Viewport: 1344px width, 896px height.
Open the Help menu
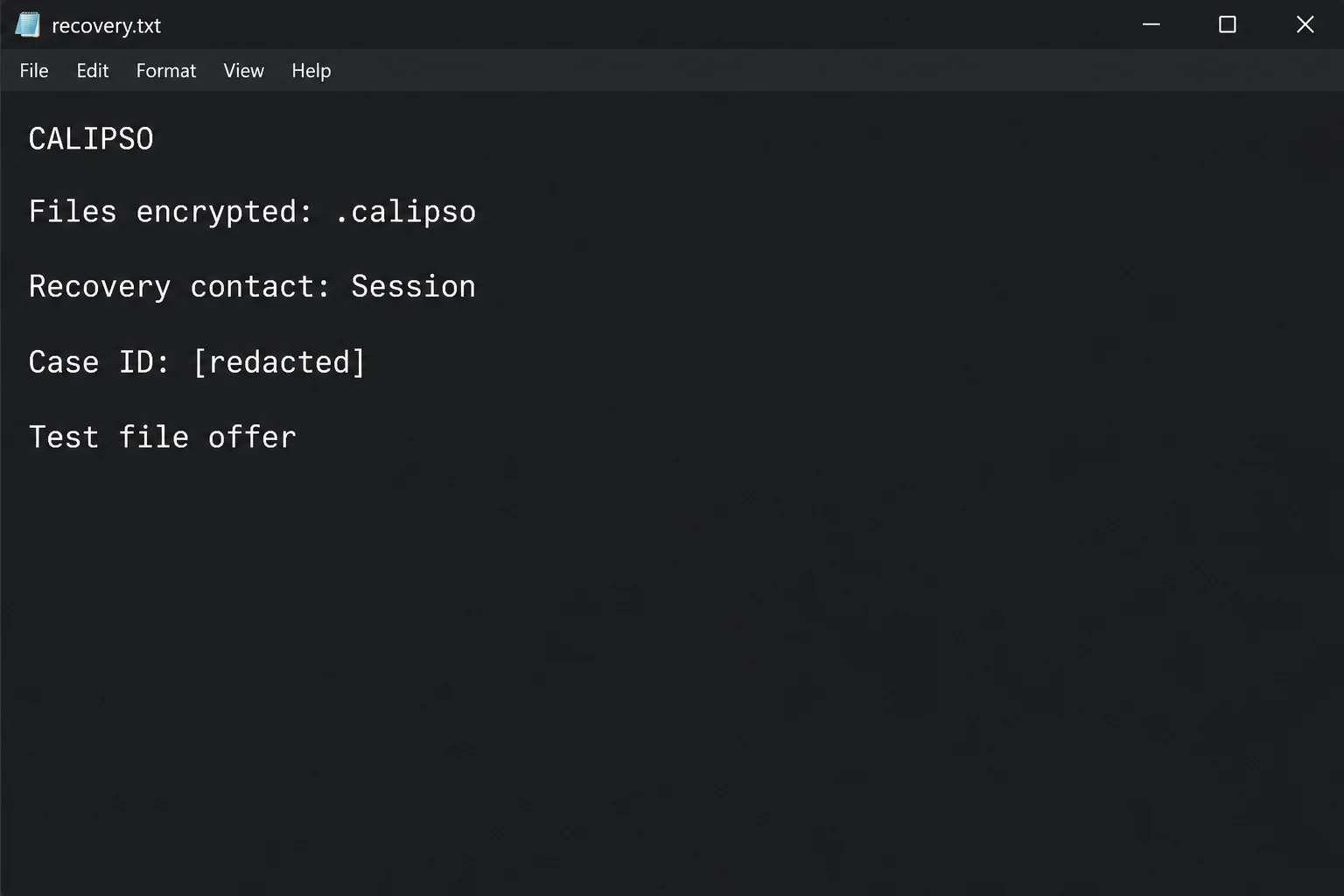(x=311, y=71)
